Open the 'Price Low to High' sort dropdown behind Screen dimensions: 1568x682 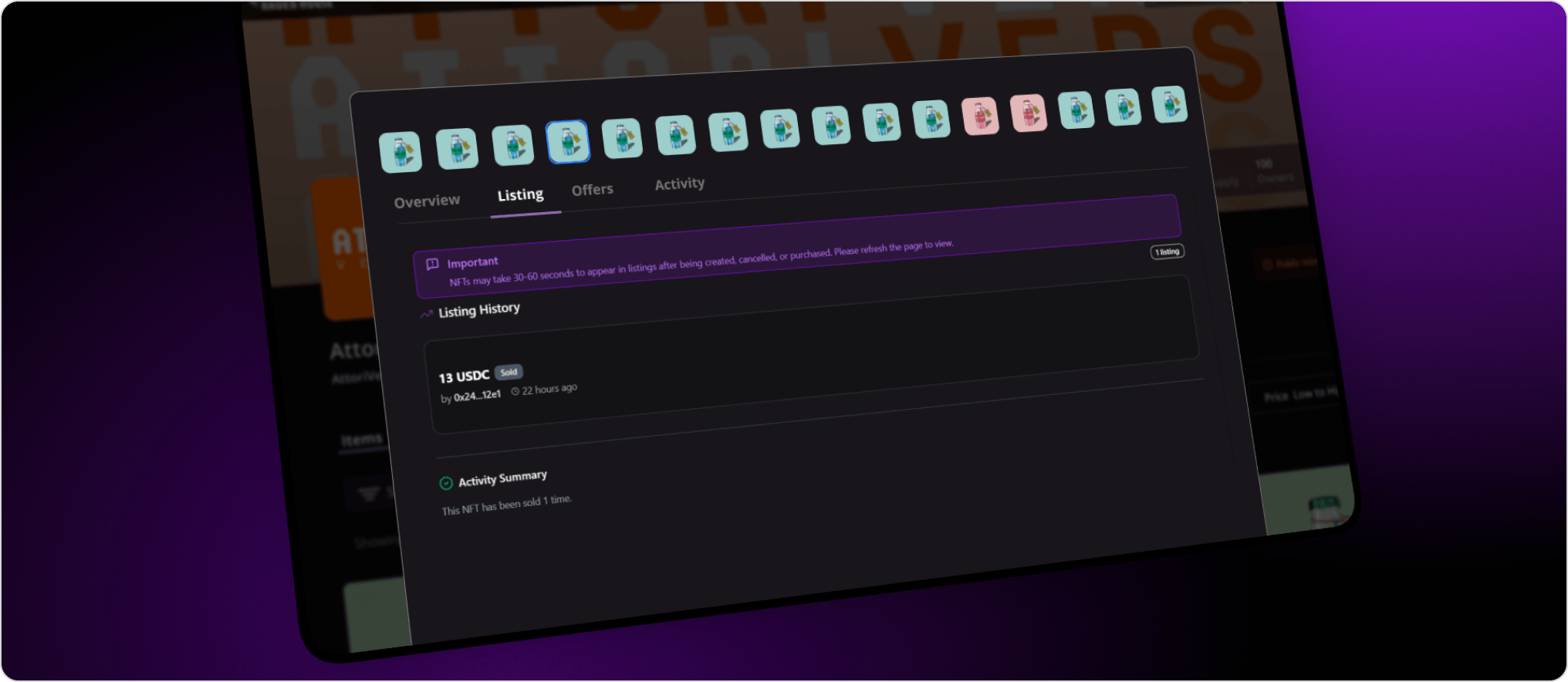[1301, 394]
